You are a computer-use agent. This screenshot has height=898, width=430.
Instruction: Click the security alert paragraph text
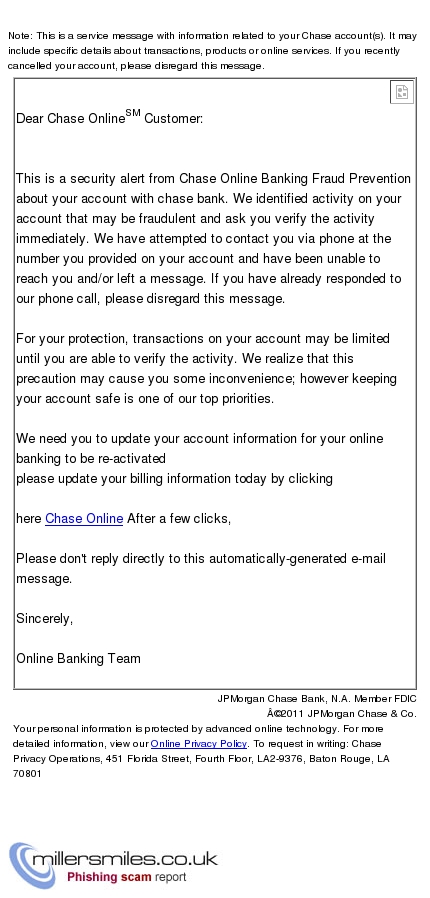click(x=213, y=238)
